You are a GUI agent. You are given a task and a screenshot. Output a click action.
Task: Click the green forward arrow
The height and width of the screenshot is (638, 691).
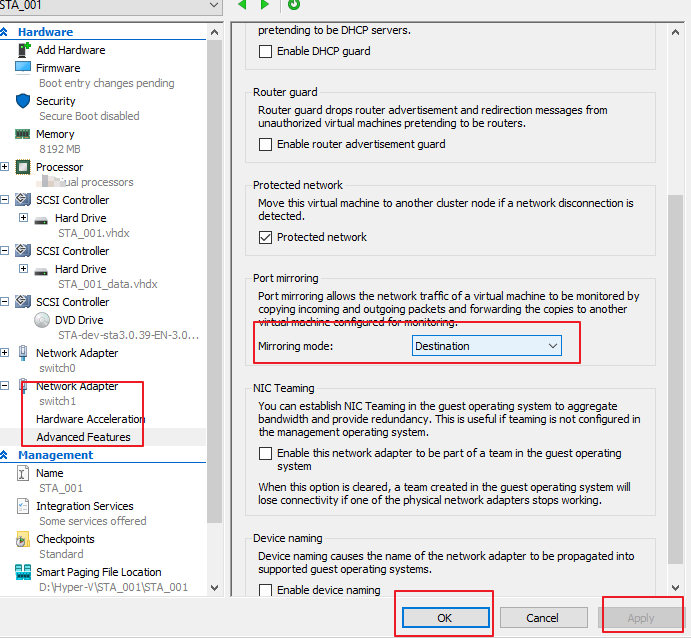coord(264,4)
